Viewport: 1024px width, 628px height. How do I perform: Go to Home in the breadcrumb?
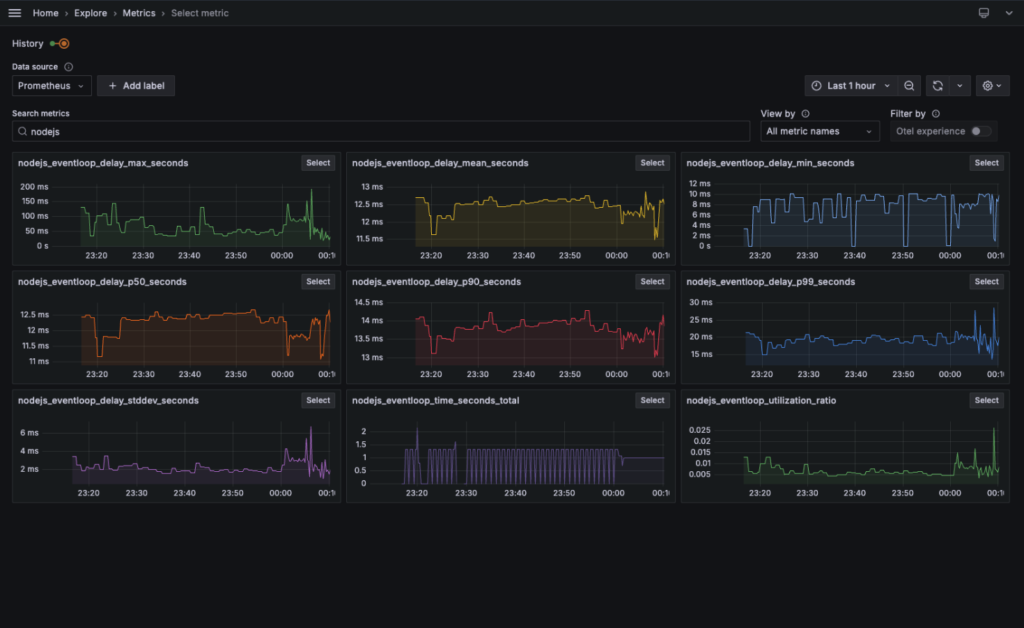tap(45, 13)
